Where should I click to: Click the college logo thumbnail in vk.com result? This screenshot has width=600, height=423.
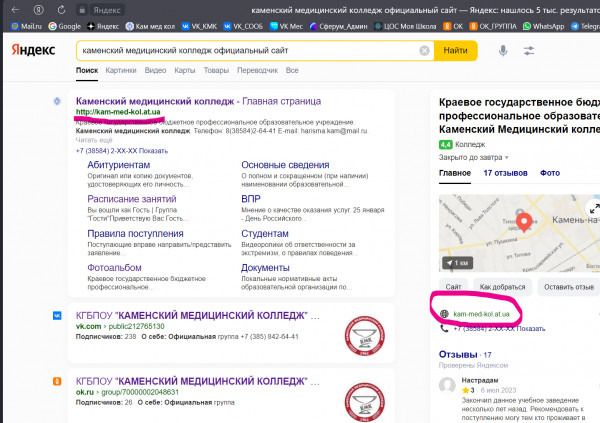[365, 336]
